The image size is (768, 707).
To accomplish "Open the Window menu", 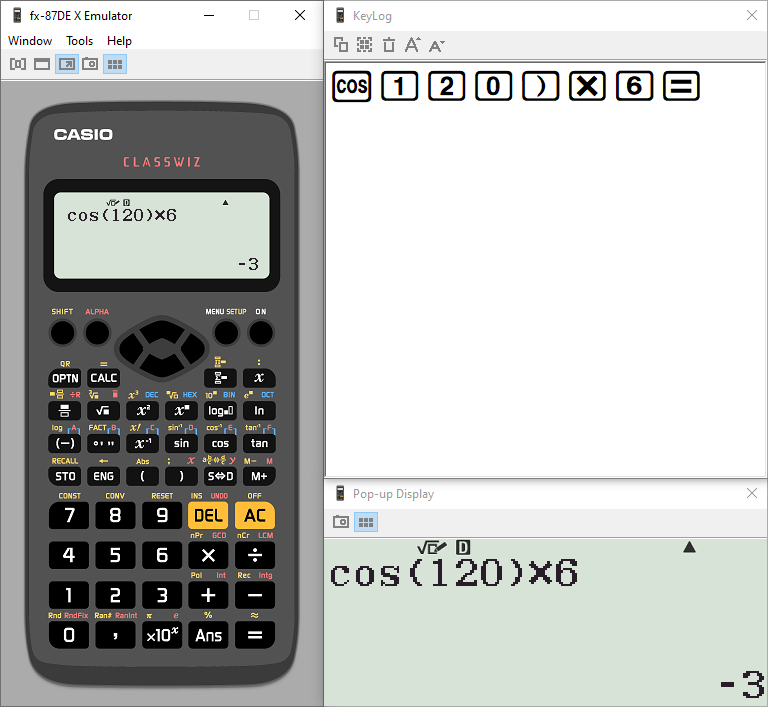I will pos(30,41).
